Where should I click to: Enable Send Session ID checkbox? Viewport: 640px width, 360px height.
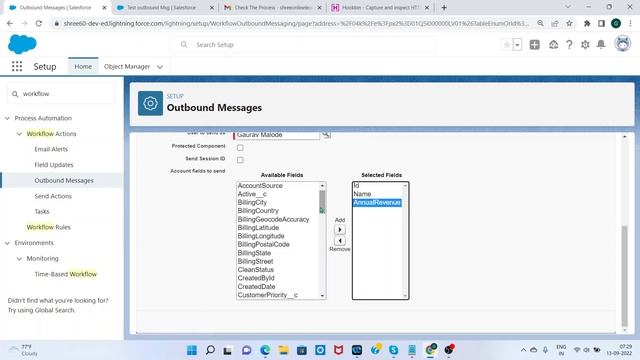pyautogui.click(x=240, y=160)
